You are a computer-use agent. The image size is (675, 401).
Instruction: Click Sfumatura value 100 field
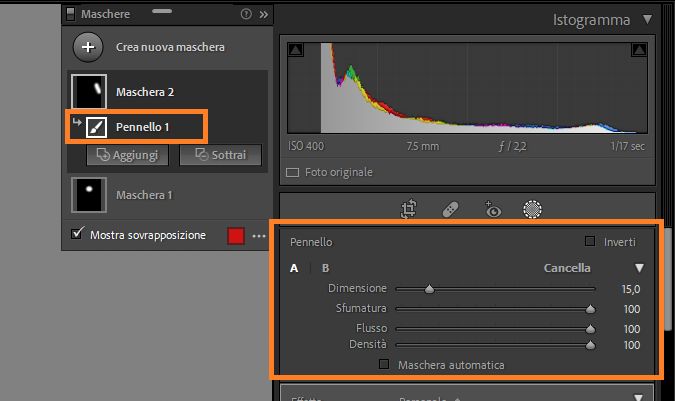632,309
